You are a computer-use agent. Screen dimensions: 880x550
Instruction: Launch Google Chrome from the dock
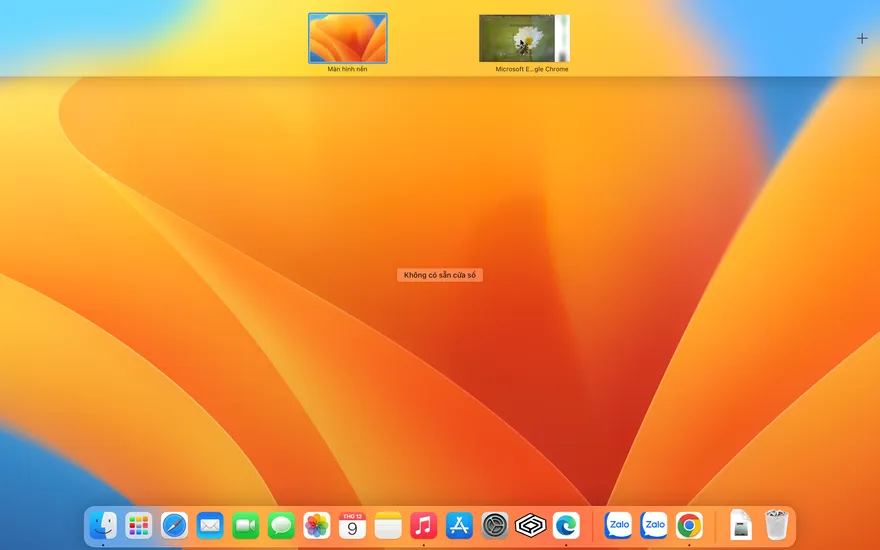click(689, 526)
